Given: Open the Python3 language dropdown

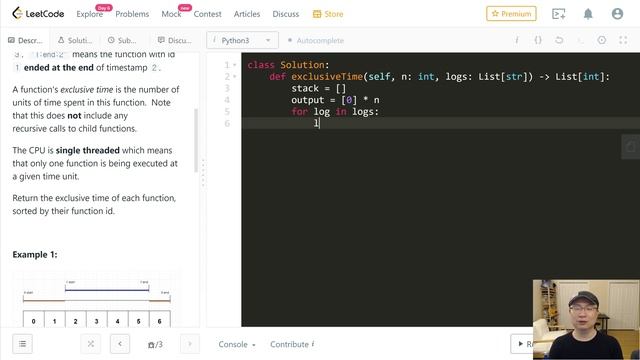Looking at the screenshot, I should click(242, 40).
